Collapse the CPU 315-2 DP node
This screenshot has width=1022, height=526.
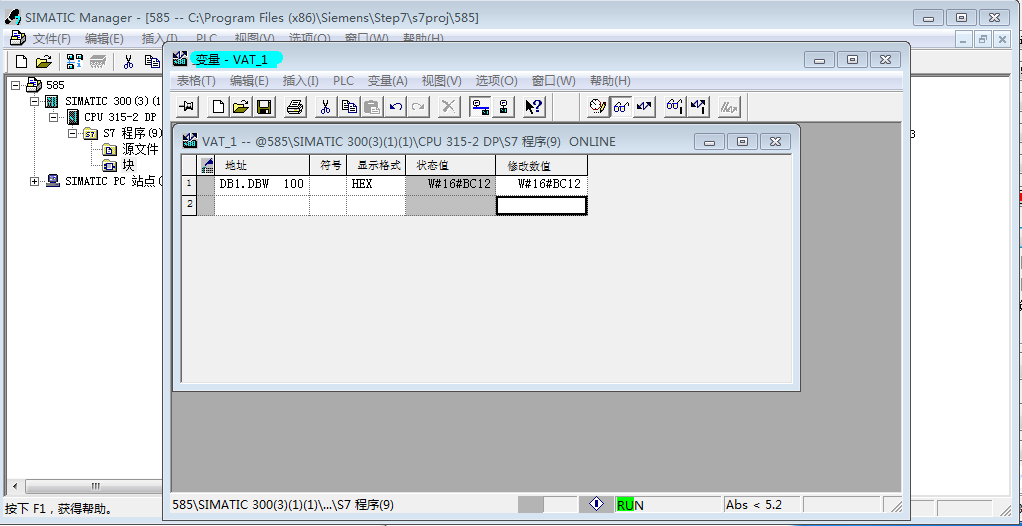[54, 118]
